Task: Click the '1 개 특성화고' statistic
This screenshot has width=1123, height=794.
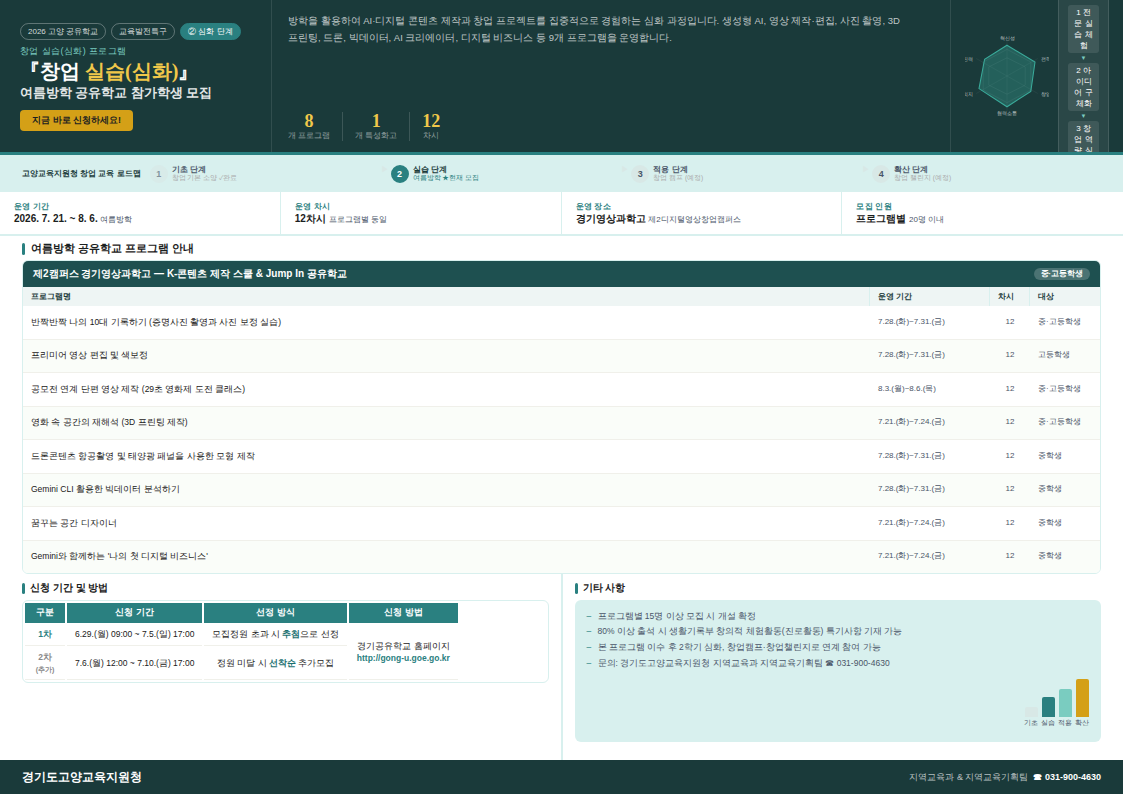Action: click(376, 126)
